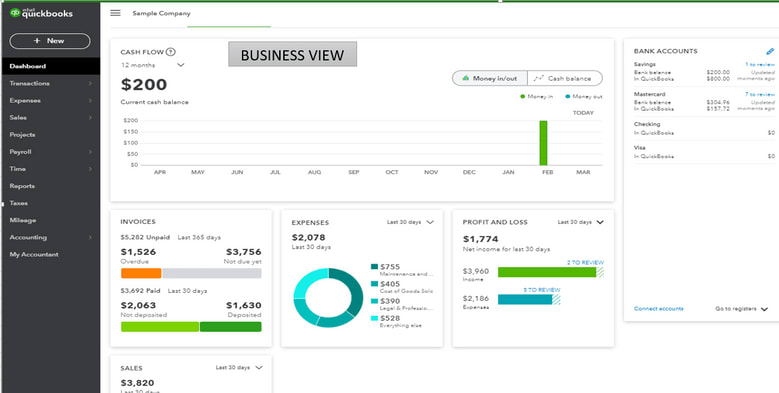Screen dimensions: 779x393
Task: Open My Accountant in sidebar
Action: pos(34,254)
